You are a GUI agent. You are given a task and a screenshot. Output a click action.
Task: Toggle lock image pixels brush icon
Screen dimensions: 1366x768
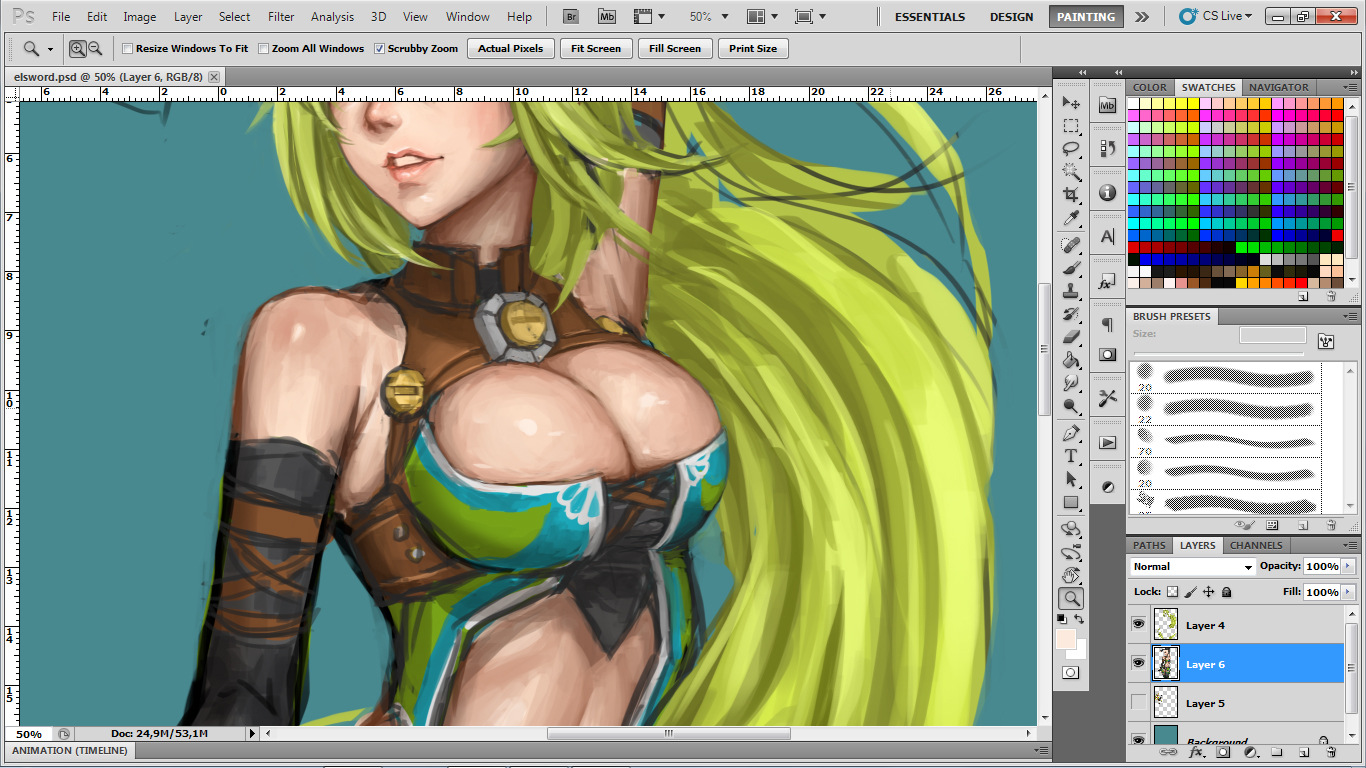1191,592
